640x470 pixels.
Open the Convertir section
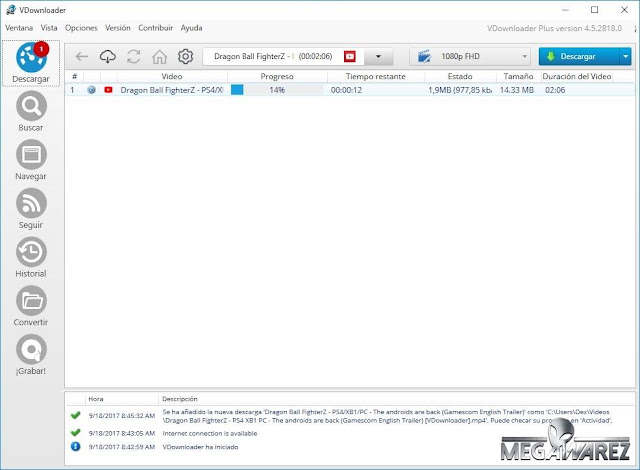point(31,306)
